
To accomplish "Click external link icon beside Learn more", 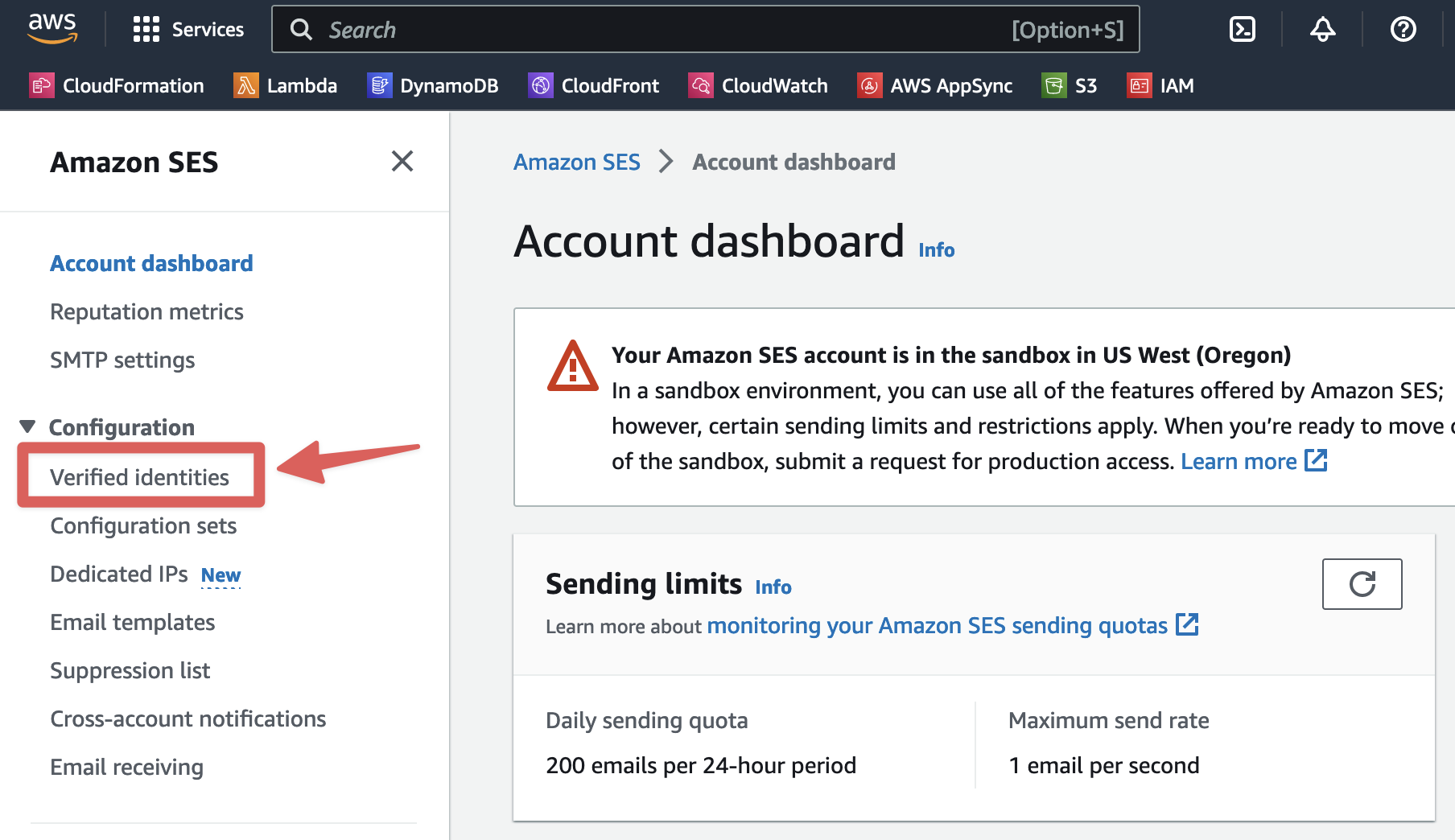I will (x=1316, y=460).
